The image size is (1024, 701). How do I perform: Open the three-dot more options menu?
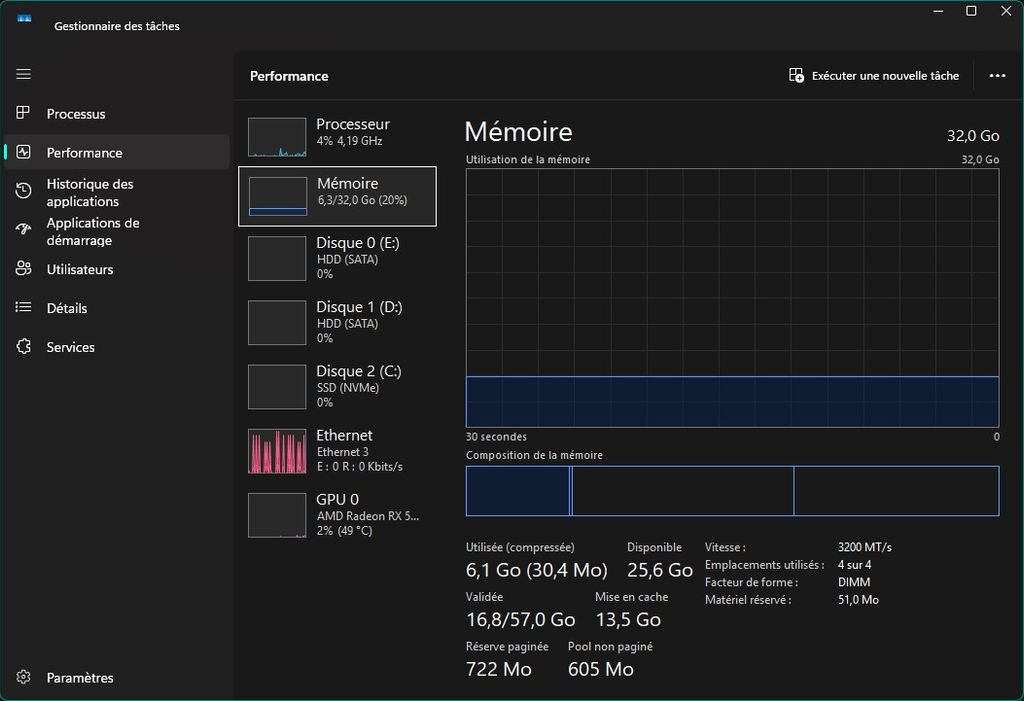[996, 76]
